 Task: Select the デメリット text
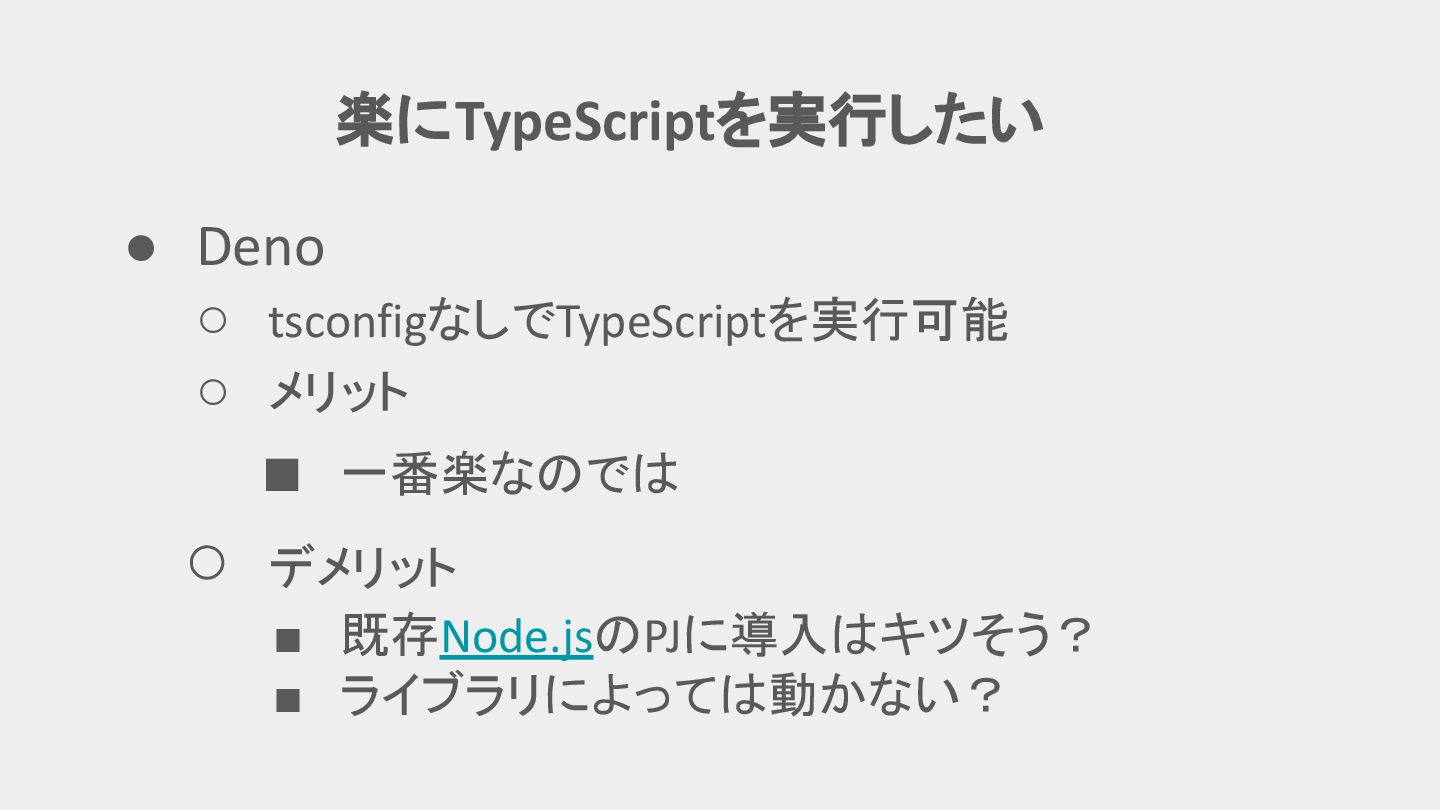coord(362,568)
